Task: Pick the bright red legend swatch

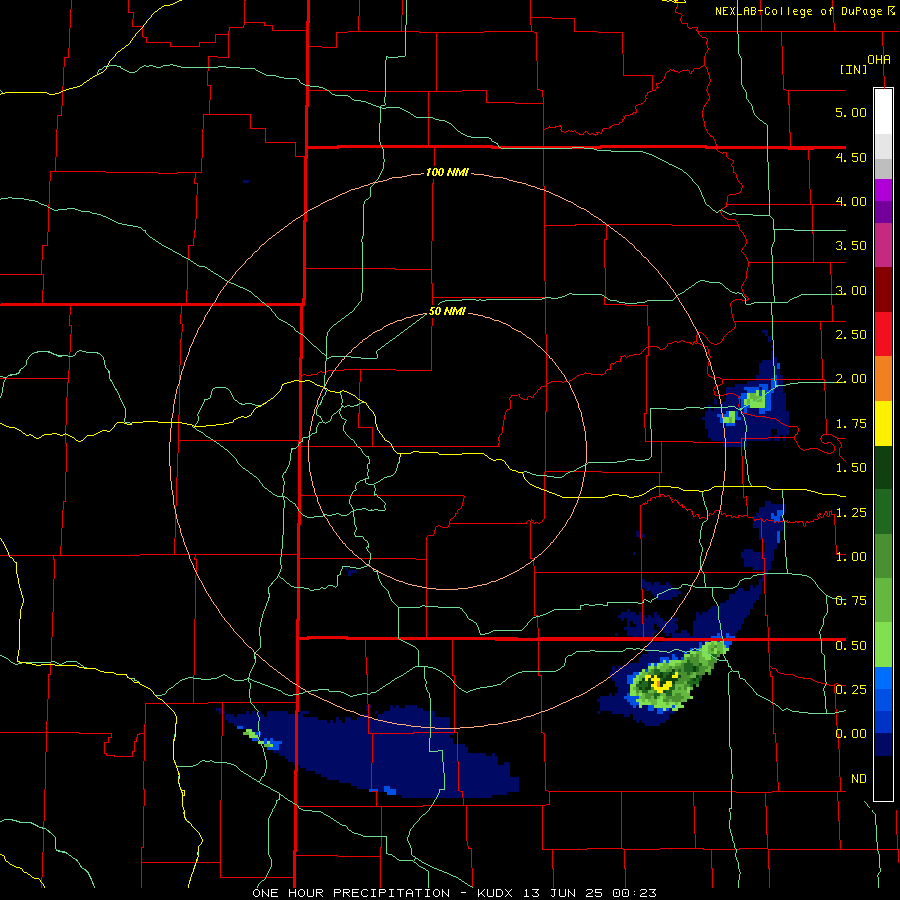Action: 883,334
